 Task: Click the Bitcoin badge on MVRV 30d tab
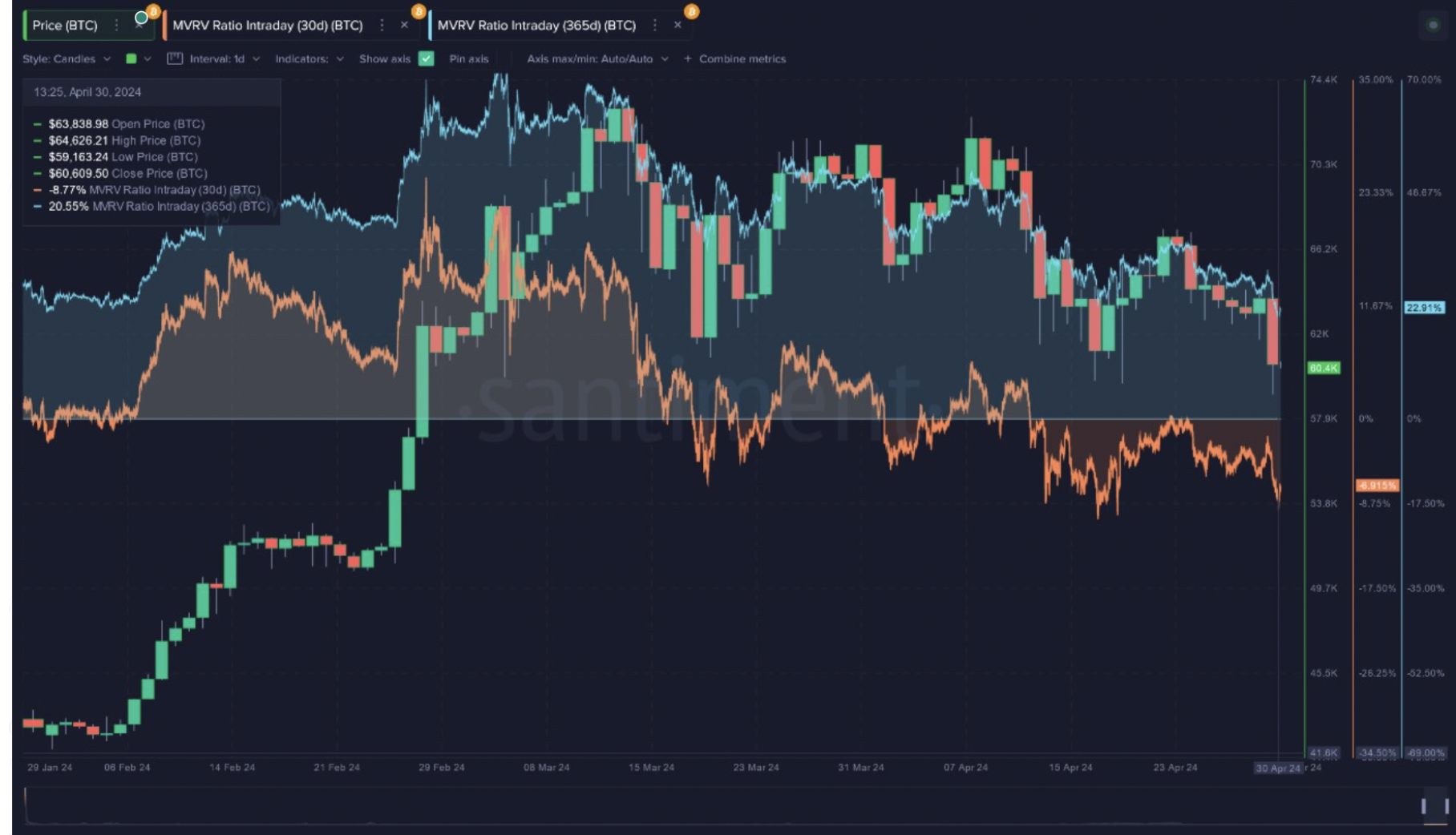click(x=419, y=11)
